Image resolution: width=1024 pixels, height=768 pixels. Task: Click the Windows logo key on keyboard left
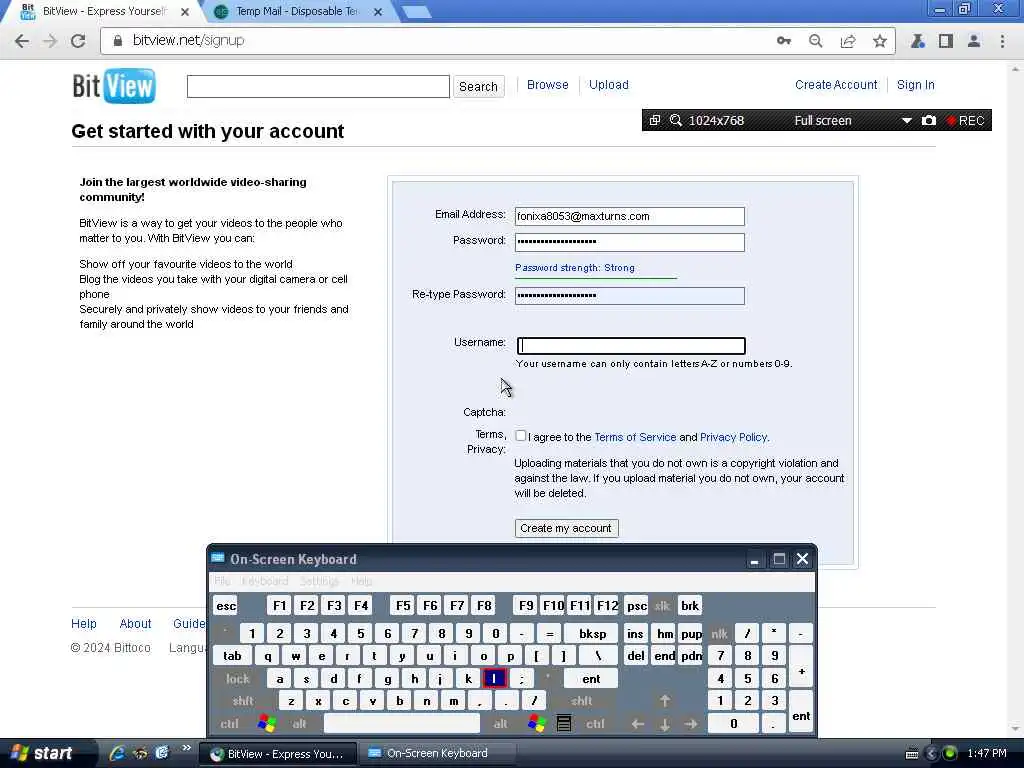(x=266, y=723)
